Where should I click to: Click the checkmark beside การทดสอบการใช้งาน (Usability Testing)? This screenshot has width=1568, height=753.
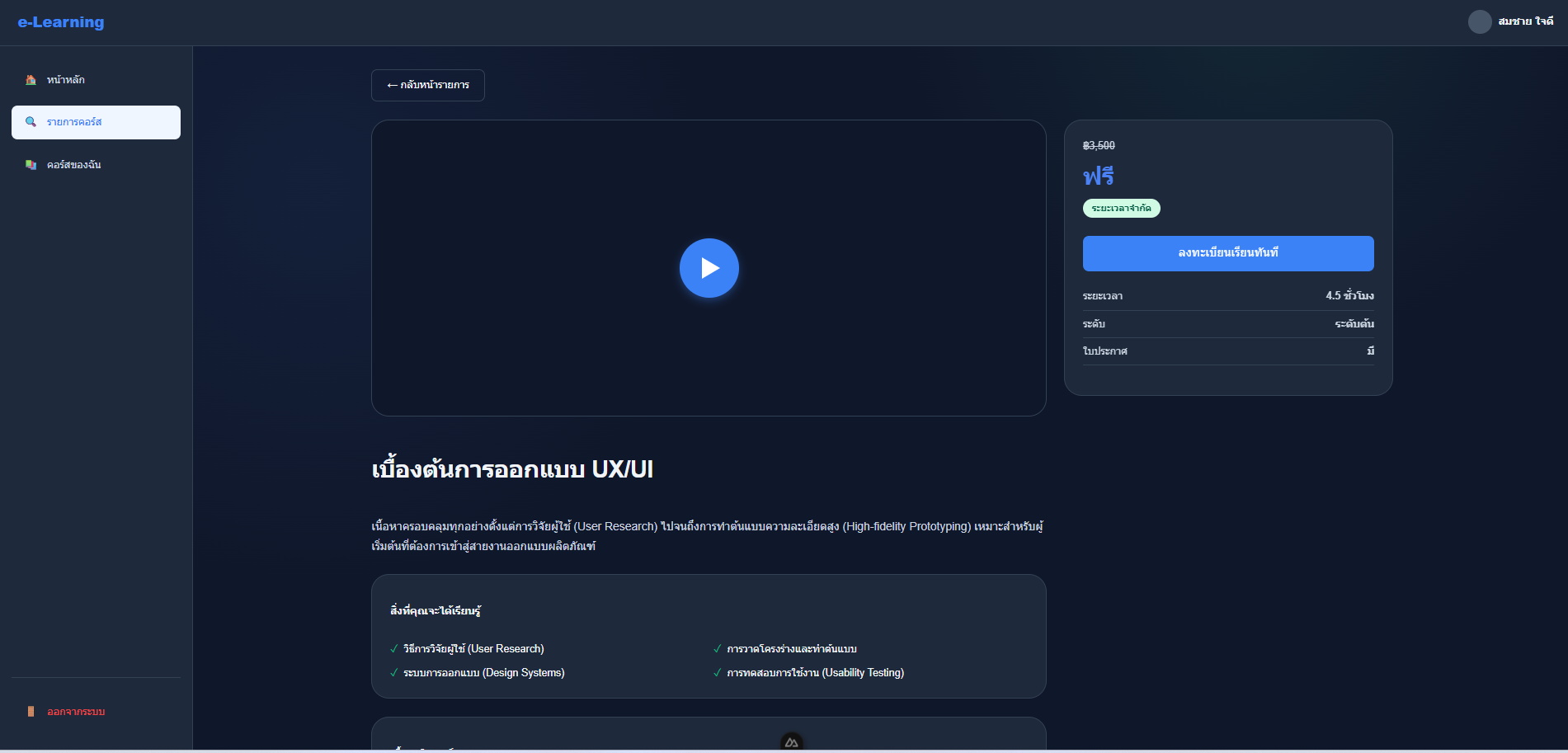tap(718, 673)
